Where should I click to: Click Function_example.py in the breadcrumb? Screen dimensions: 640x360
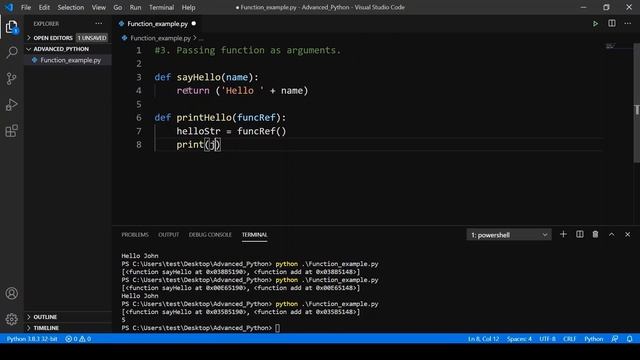coord(160,38)
